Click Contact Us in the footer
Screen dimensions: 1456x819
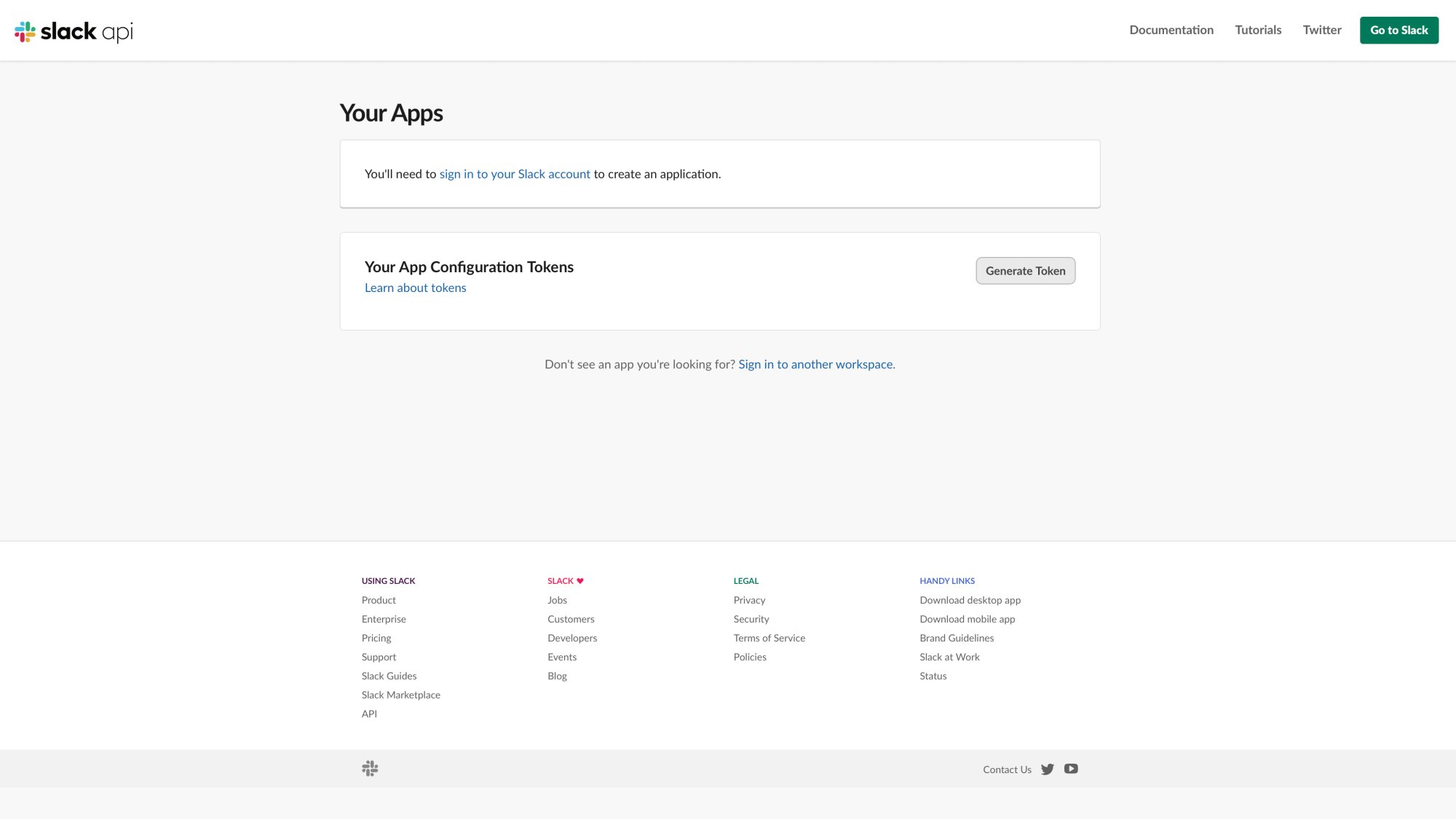tap(1007, 769)
